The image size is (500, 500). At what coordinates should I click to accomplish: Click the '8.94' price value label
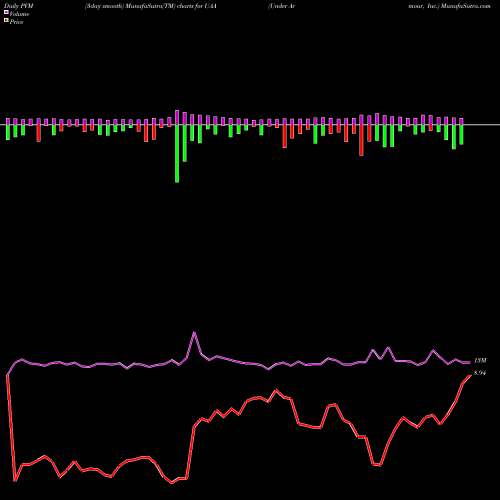point(480,373)
